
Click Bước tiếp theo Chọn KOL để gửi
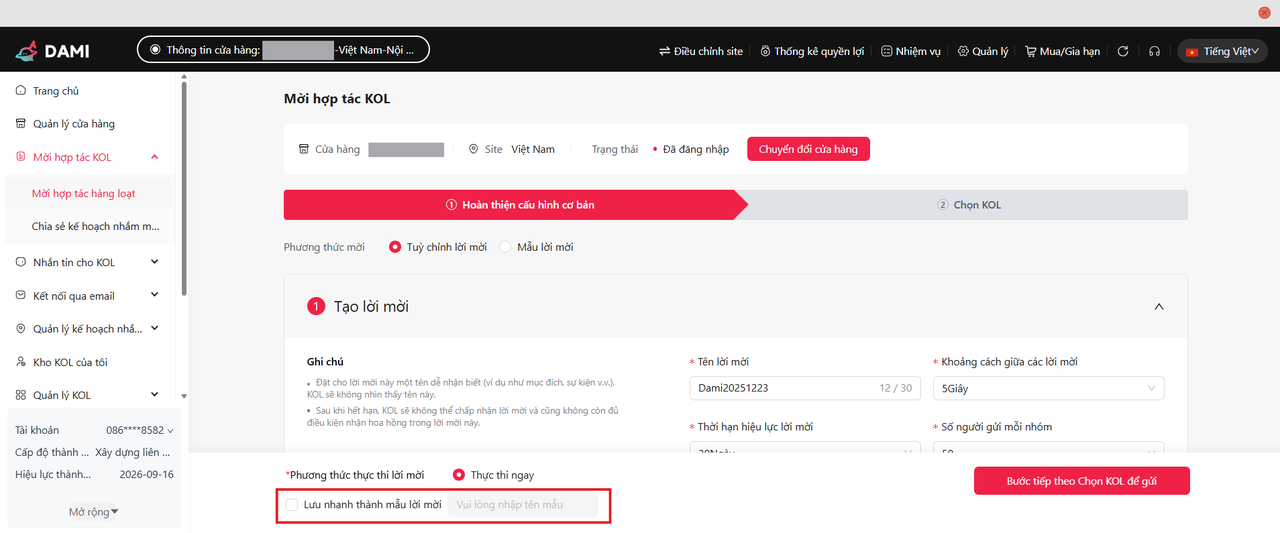pyautogui.click(x=1081, y=481)
